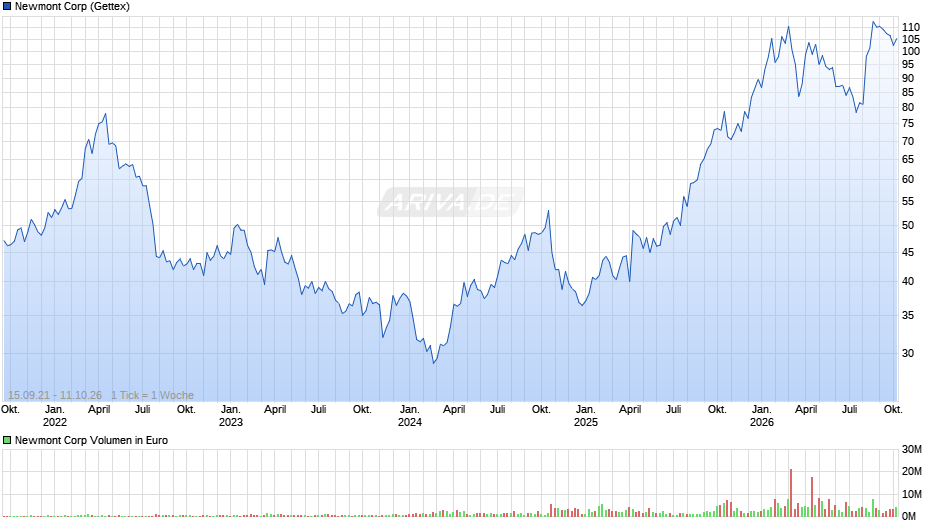Click the 'Jan. 2022' time axis label

(x=55, y=416)
